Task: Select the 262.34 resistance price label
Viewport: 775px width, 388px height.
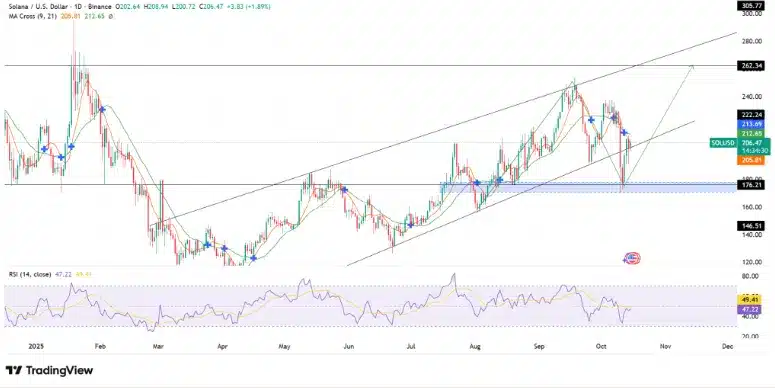Action: (750, 65)
